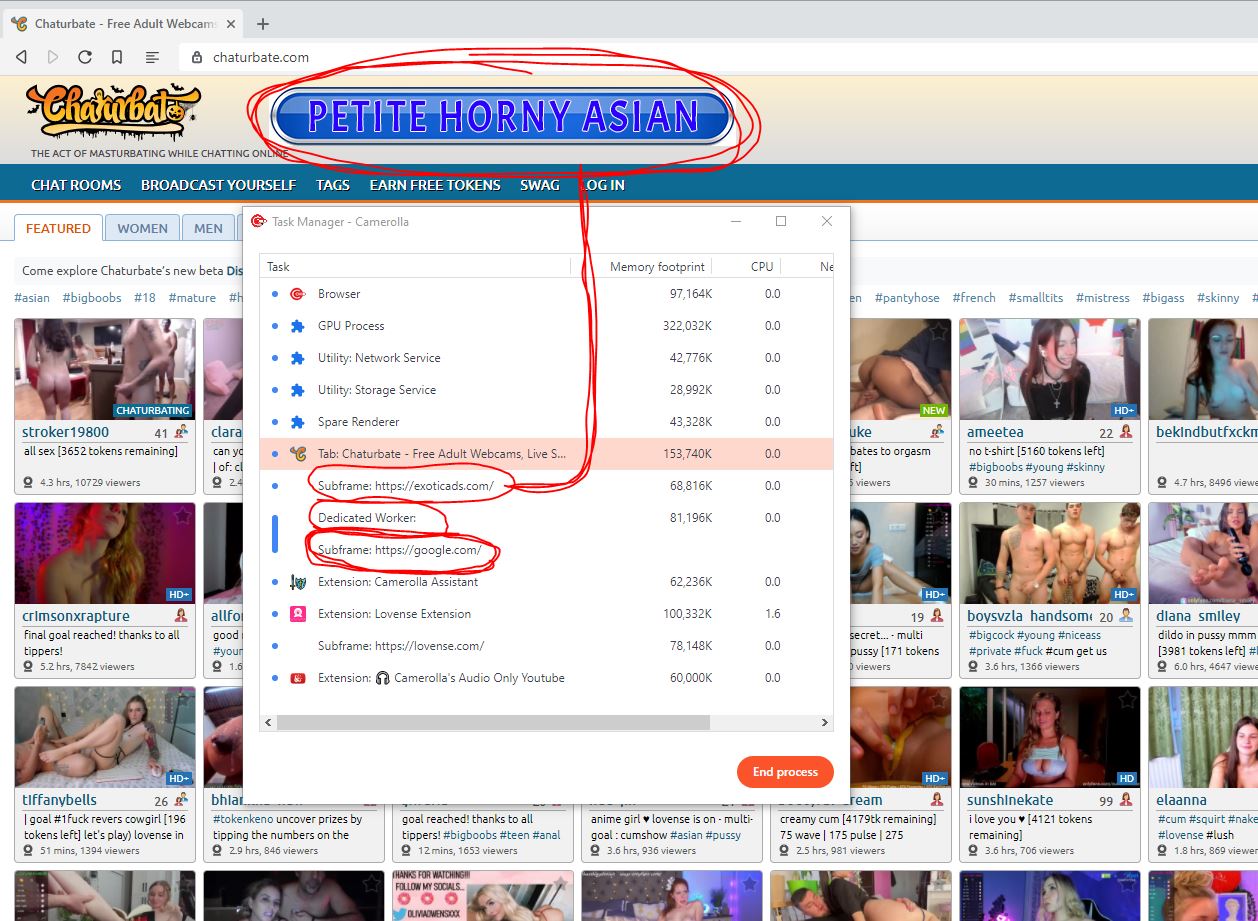Click the 322,032K memory value
This screenshot has height=921, width=1258.
tap(687, 326)
